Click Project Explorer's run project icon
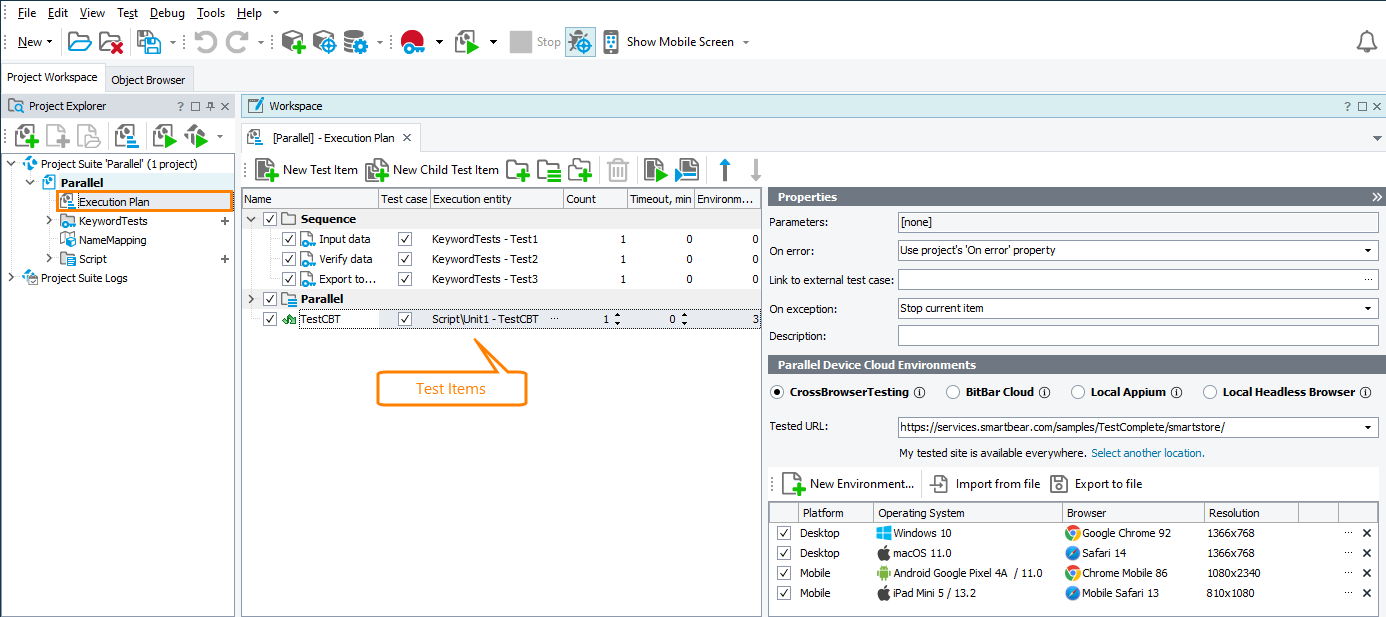1386x617 pixels. [164, 136]
